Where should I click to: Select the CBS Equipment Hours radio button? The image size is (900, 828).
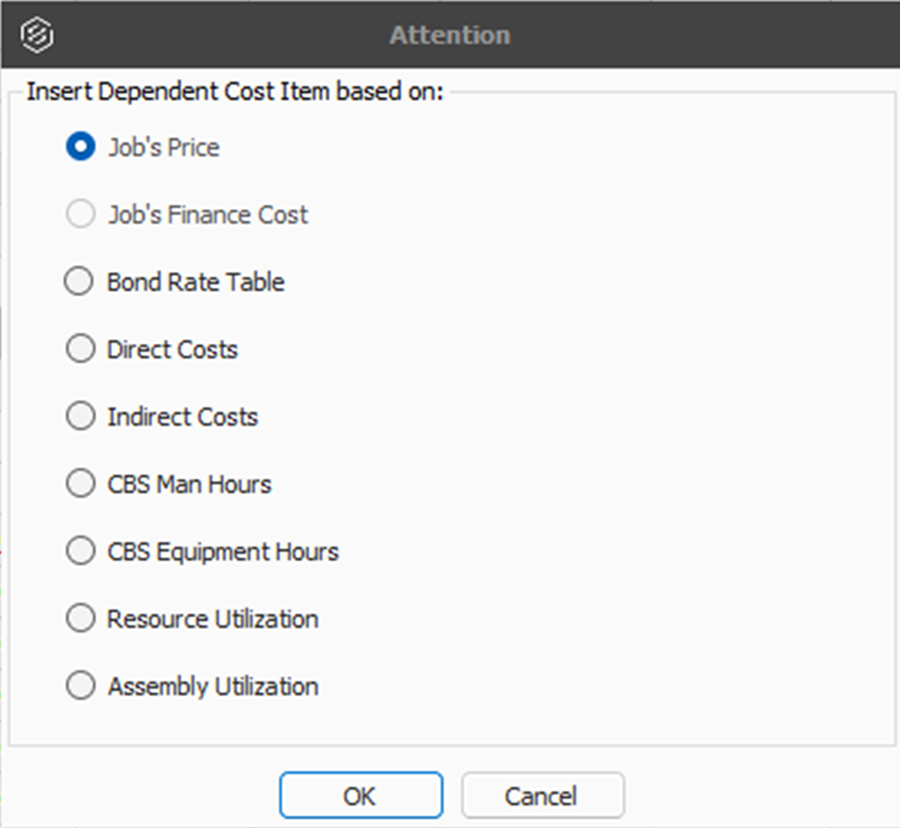(x=80, y=552)
